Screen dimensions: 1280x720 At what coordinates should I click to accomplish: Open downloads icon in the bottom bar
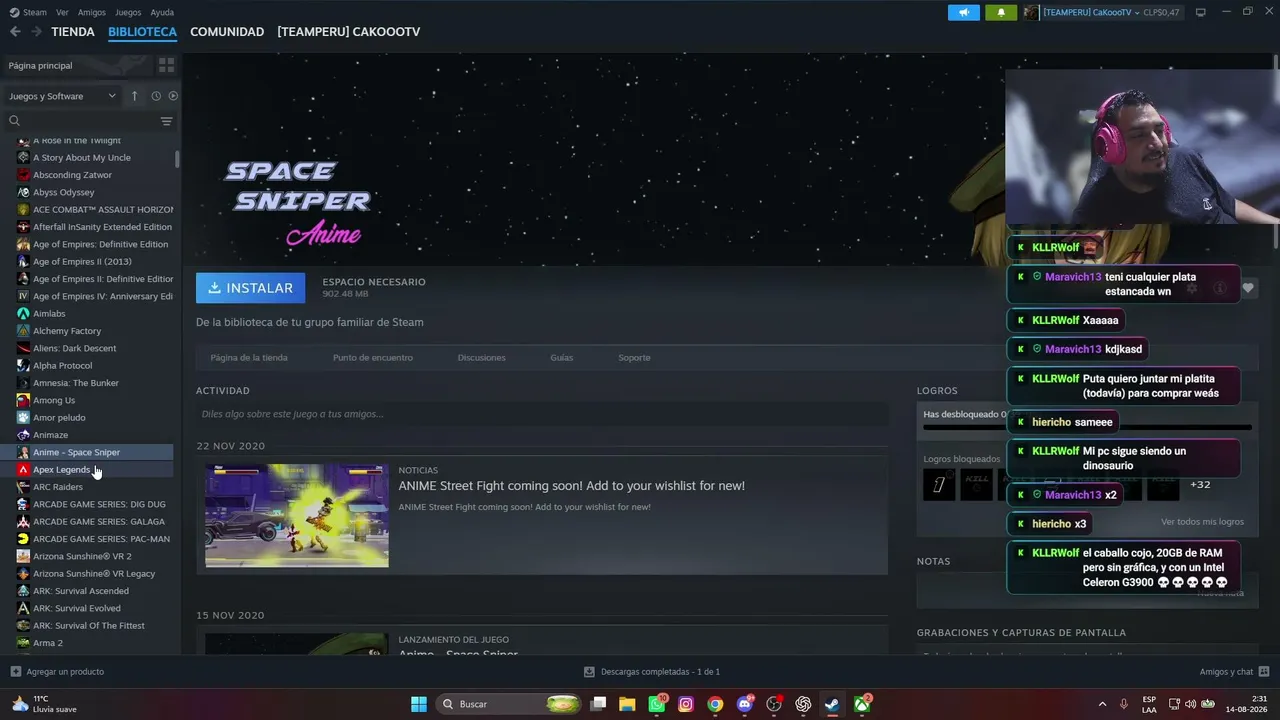tap(590, 672)
